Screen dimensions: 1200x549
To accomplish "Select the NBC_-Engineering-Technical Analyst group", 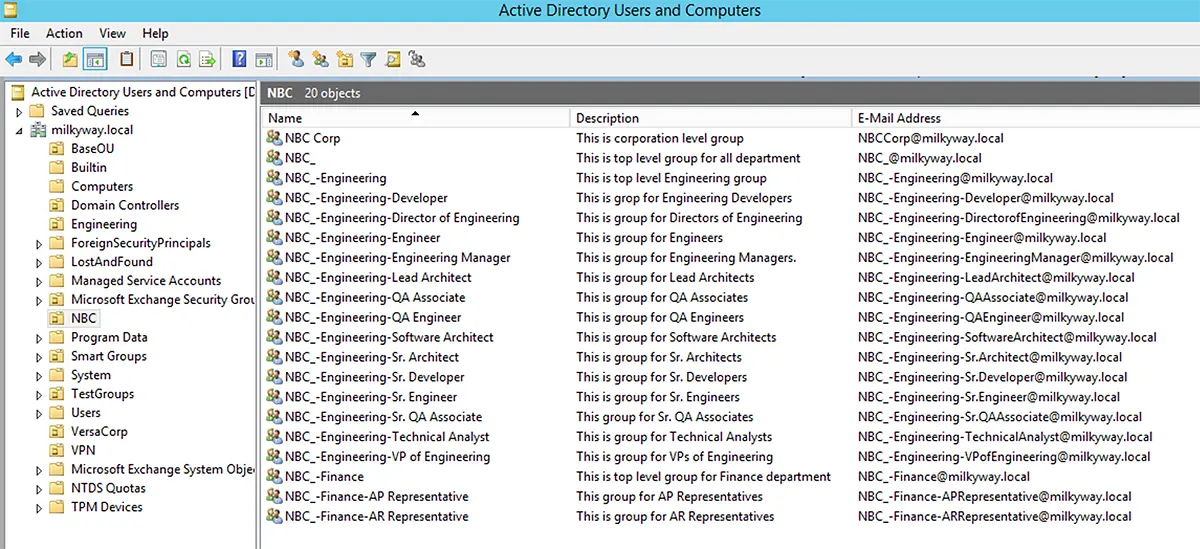I will pyautogui.click(x=387, y=437).
